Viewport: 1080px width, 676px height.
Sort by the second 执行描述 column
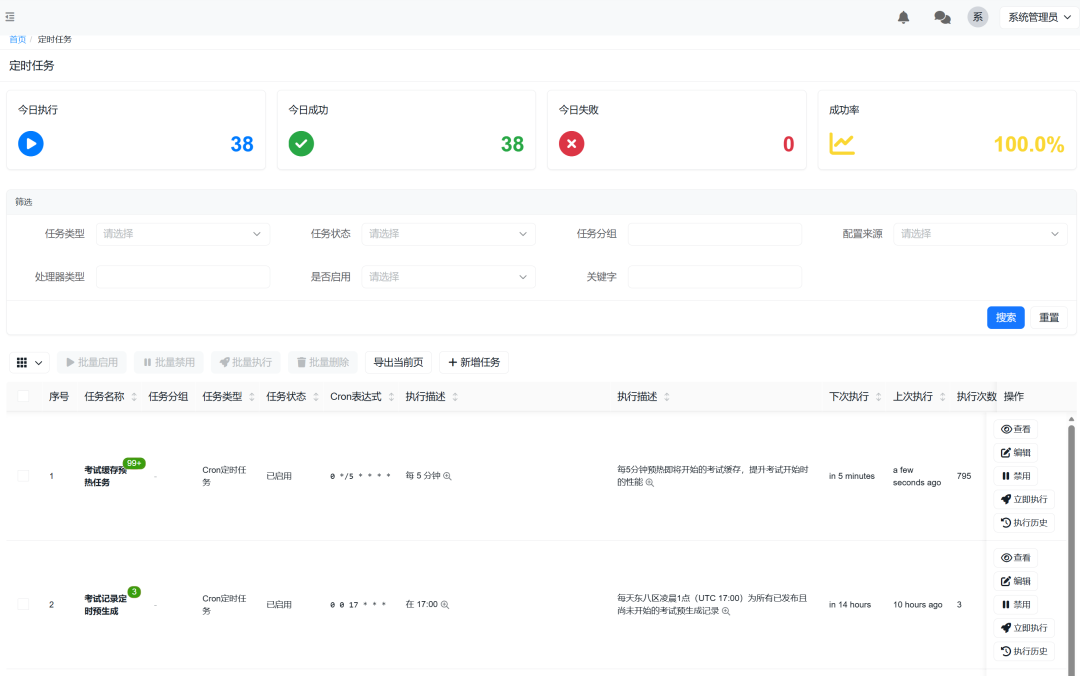[667, 397]
